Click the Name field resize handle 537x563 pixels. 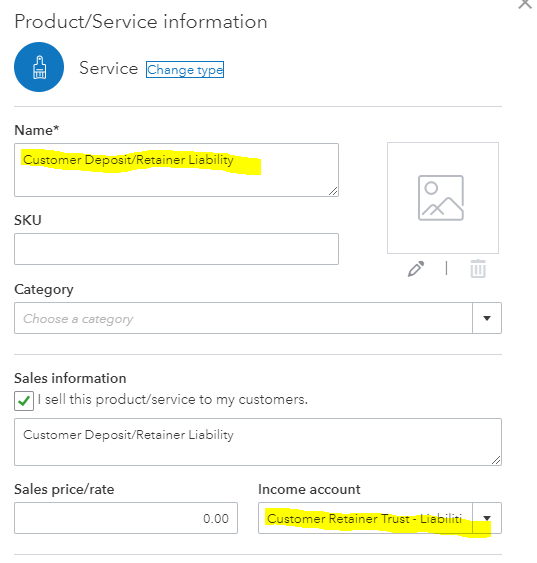(x=333, y=191)
